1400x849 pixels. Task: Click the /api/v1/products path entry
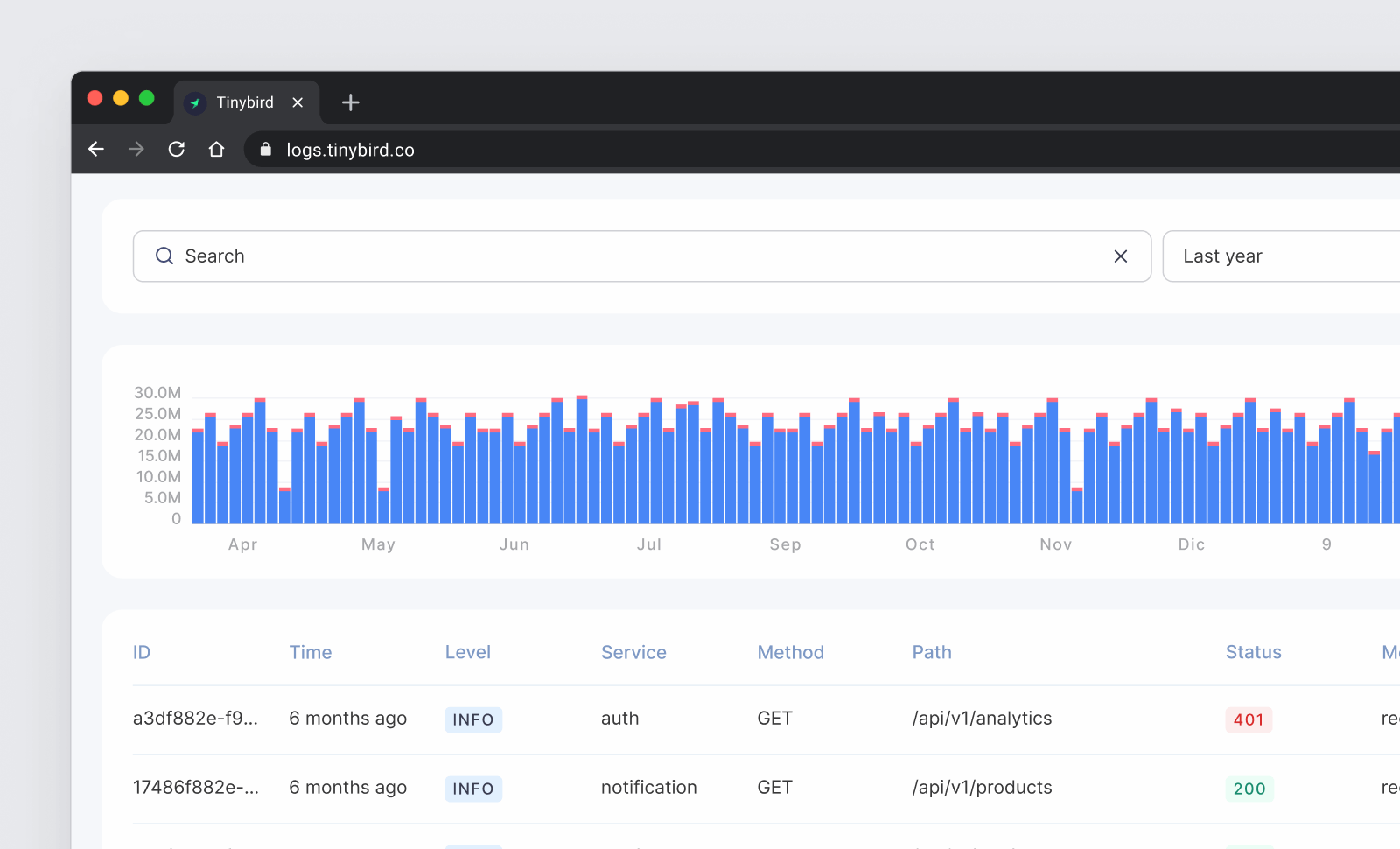[x=982, y=788]
